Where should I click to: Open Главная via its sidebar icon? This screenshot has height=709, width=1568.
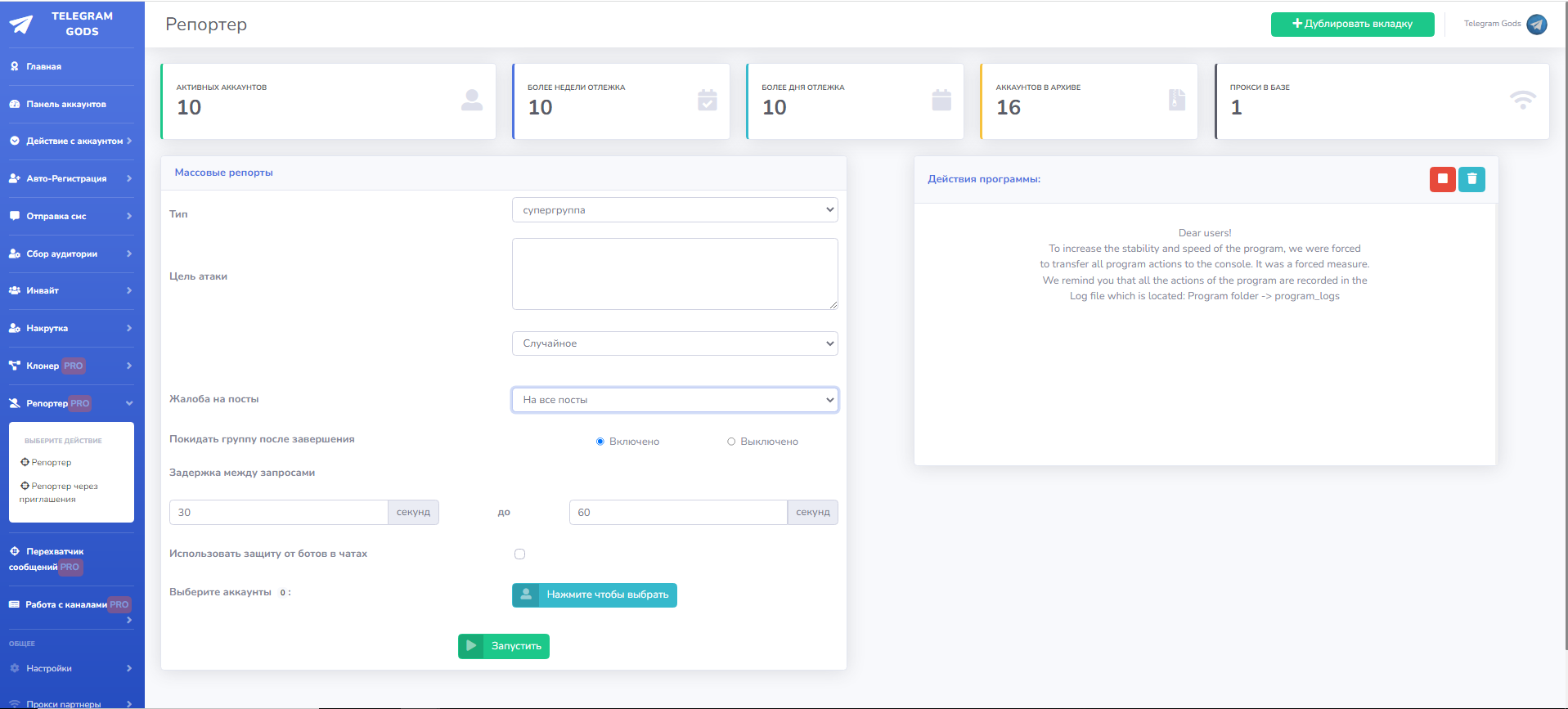[15, 66]
